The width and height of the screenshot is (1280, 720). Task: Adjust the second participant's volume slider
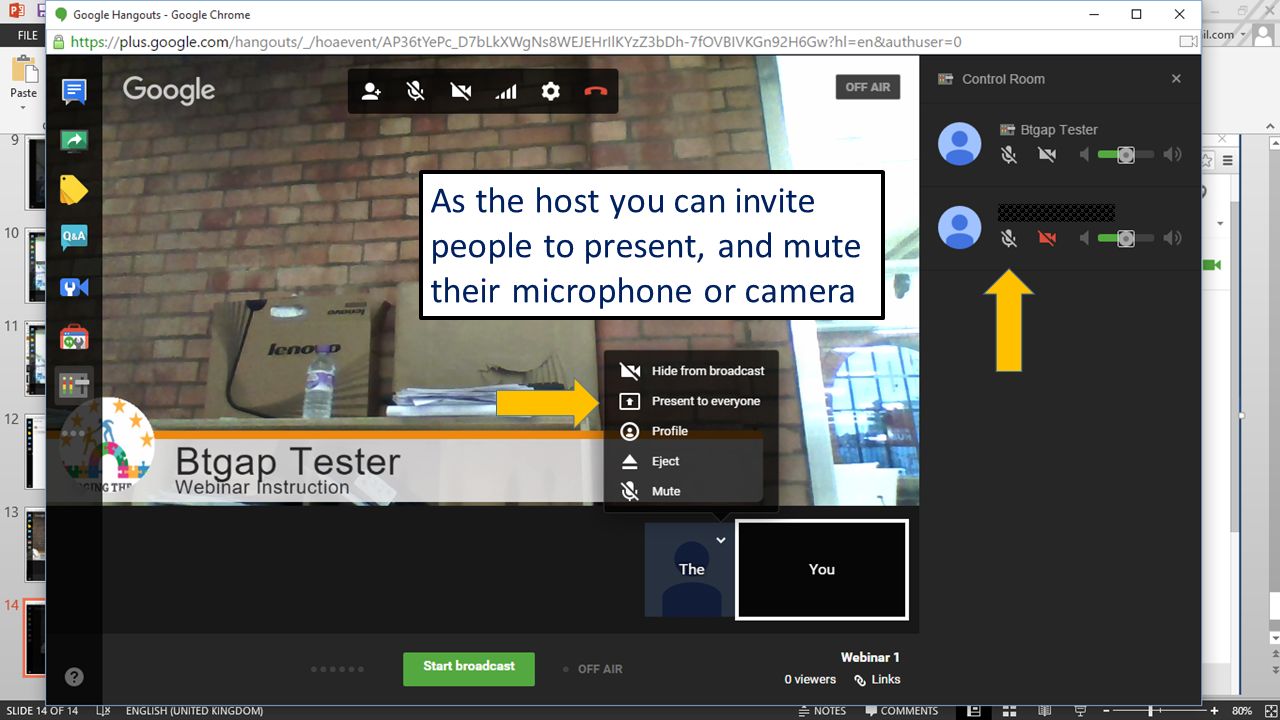pos(1125,238)
